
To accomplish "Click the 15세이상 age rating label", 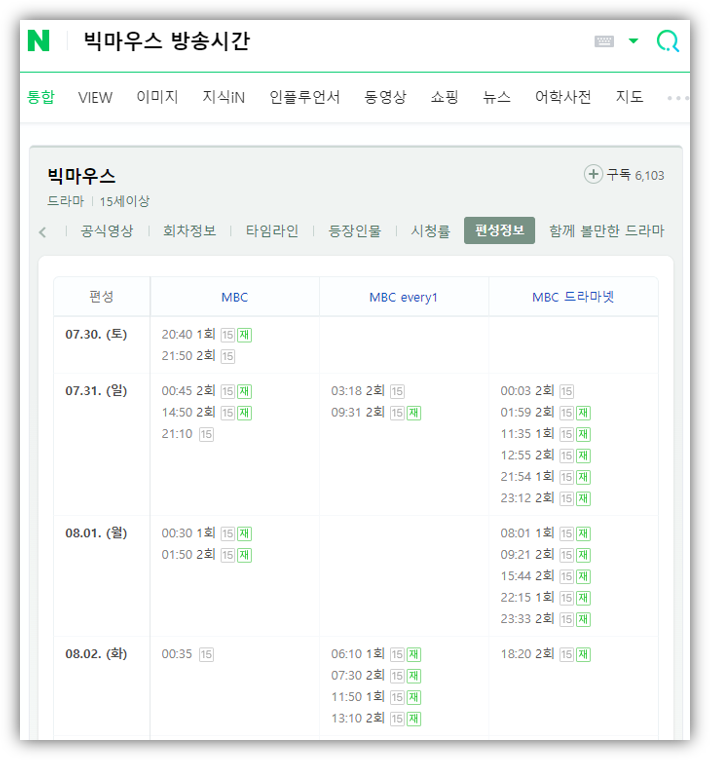I will click(125, 201).
